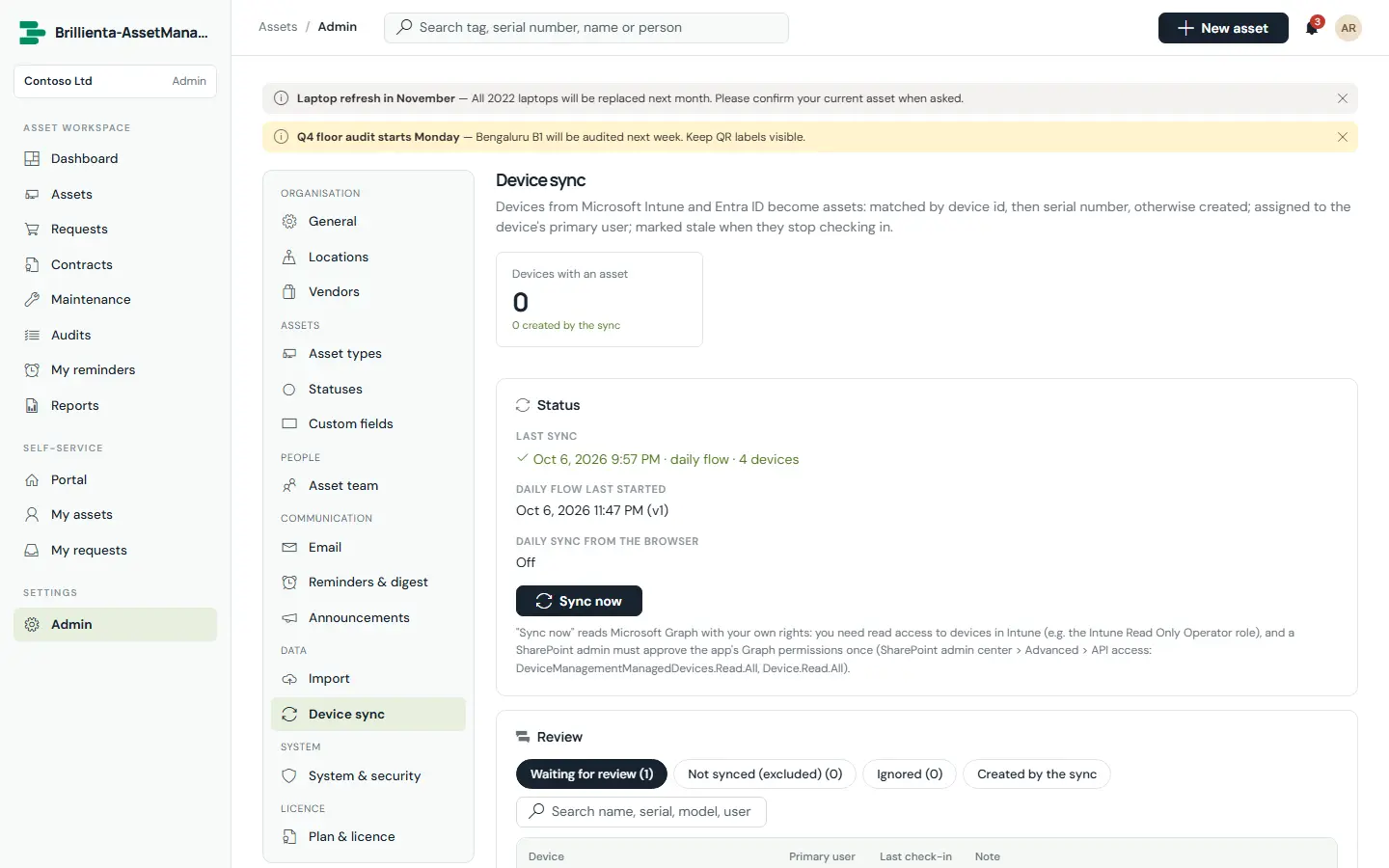
Task: Open Vendors settings
Action: [x=368, y=291]
